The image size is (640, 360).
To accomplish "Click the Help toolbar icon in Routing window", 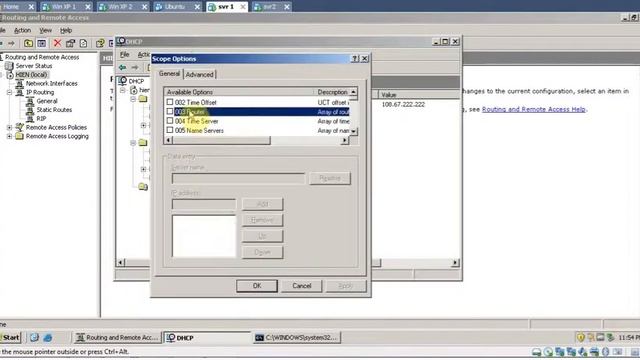I will 100,43.
